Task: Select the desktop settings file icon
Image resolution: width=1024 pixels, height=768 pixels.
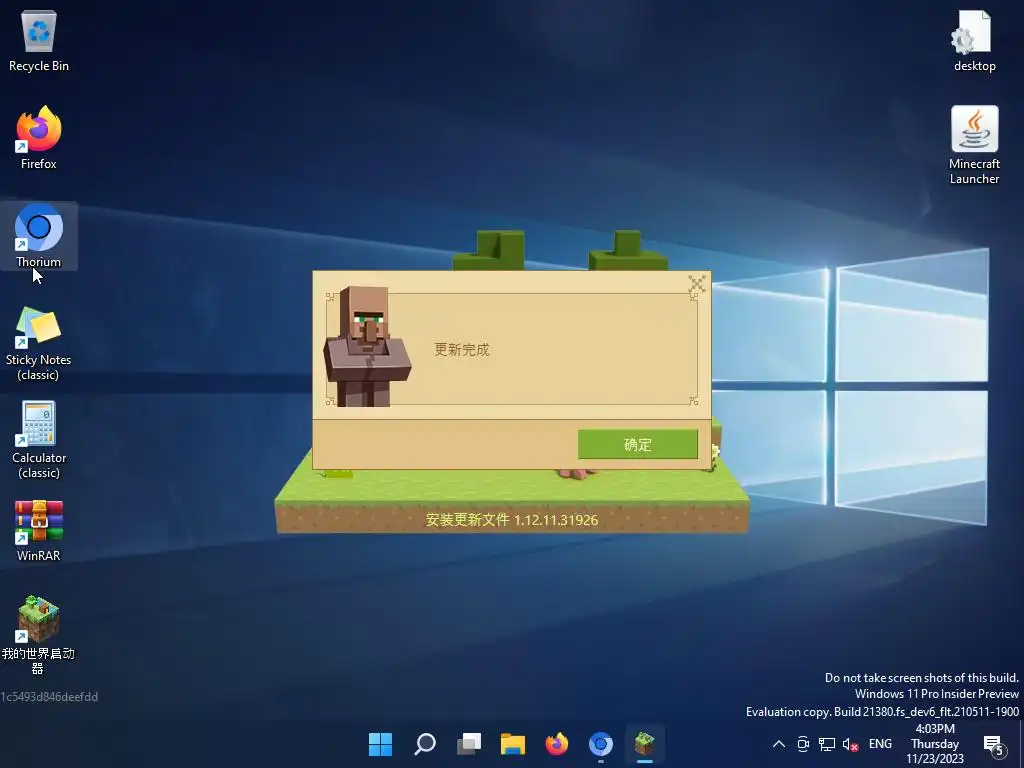Action: point(974,40)
